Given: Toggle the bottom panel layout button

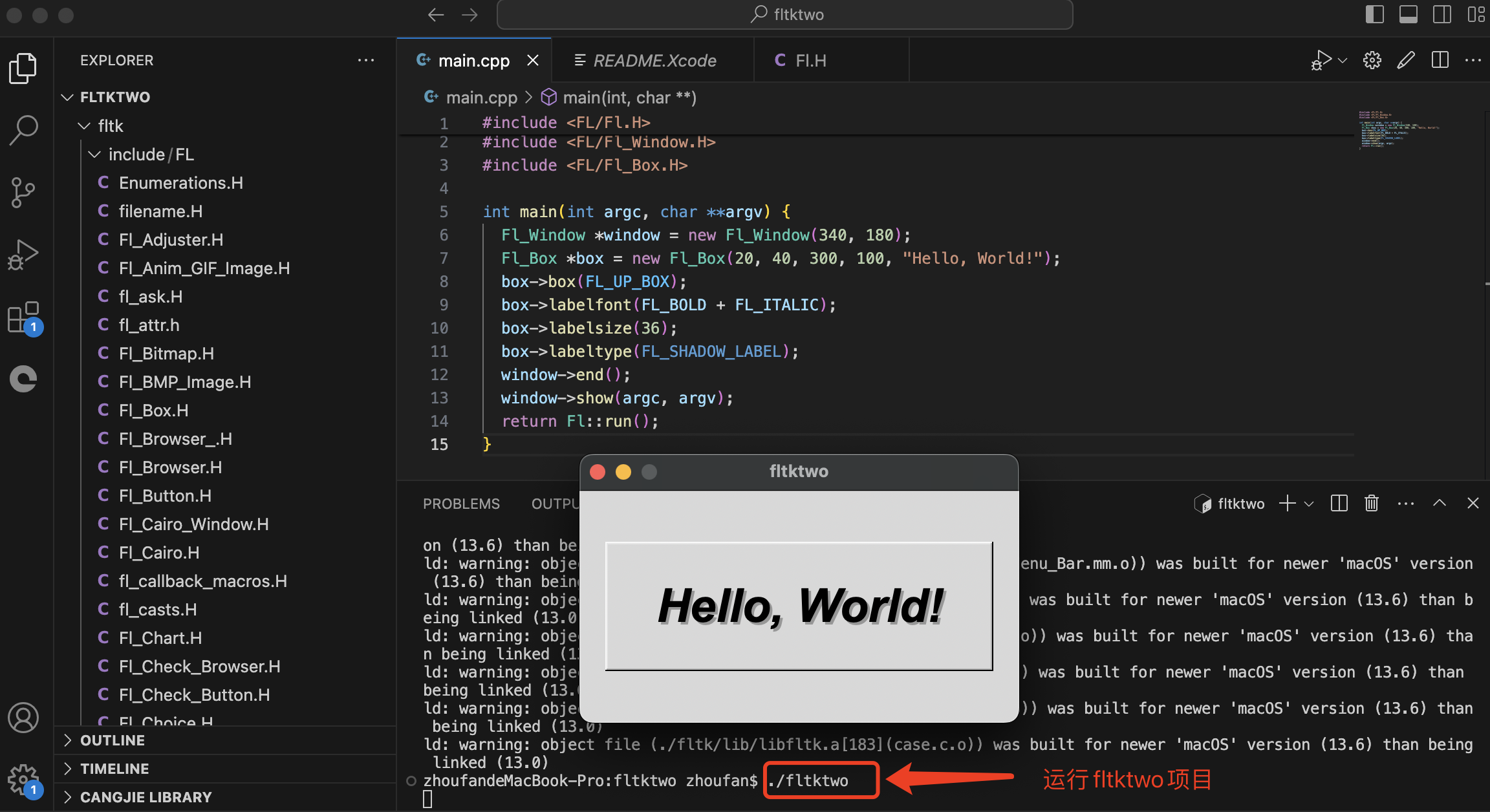Looking at the screenshot, I should (x=1409, y=15).
